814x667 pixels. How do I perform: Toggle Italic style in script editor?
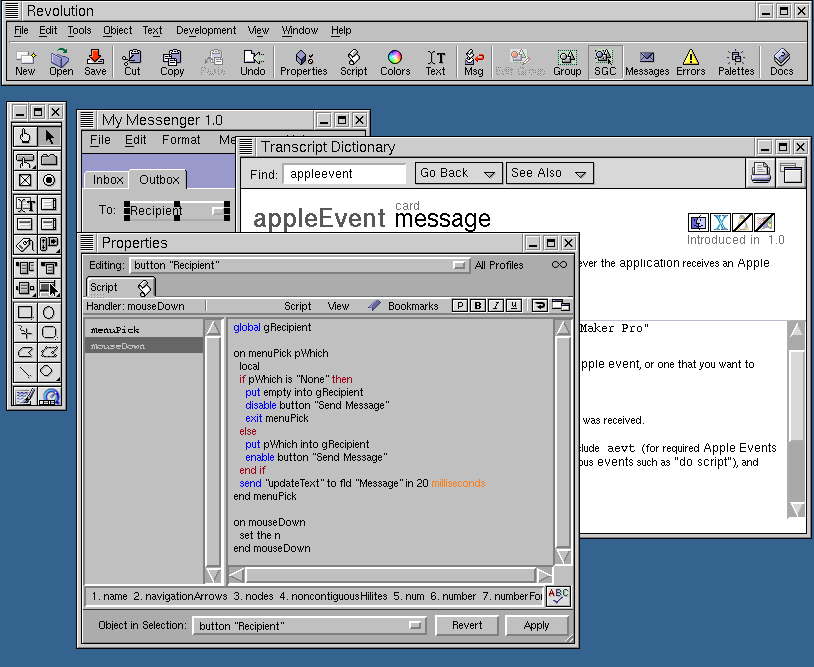pyautogui.click(x=496, y=306)
